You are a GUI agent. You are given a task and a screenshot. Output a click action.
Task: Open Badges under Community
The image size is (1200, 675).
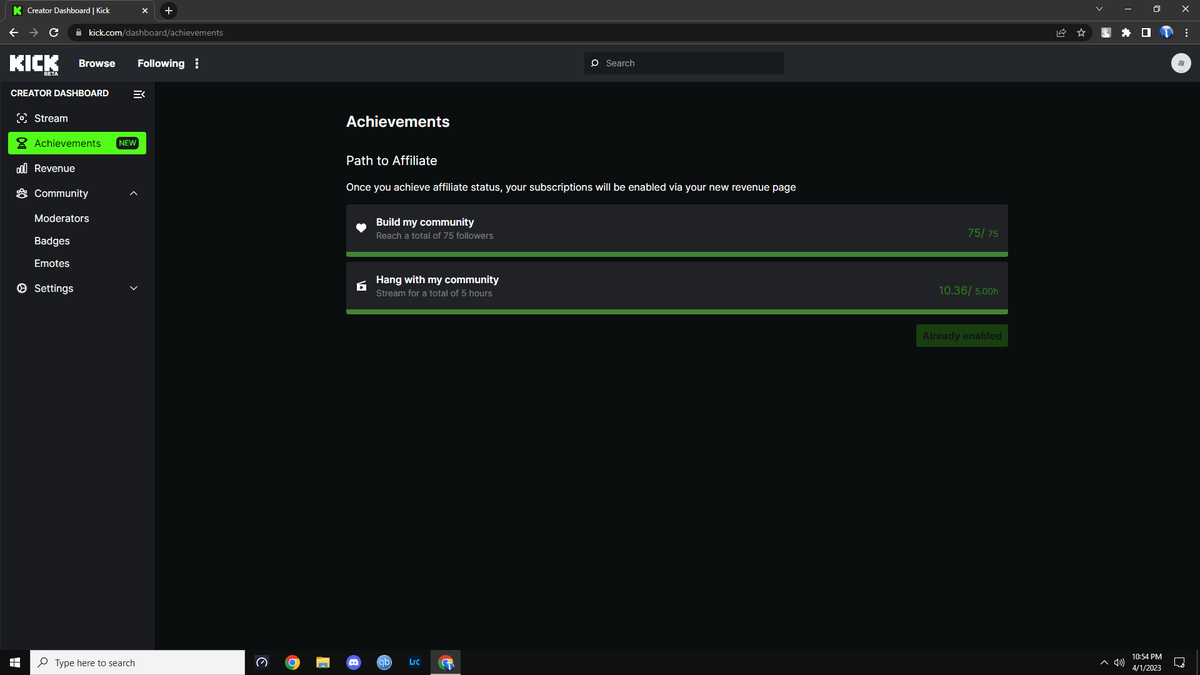52,241
